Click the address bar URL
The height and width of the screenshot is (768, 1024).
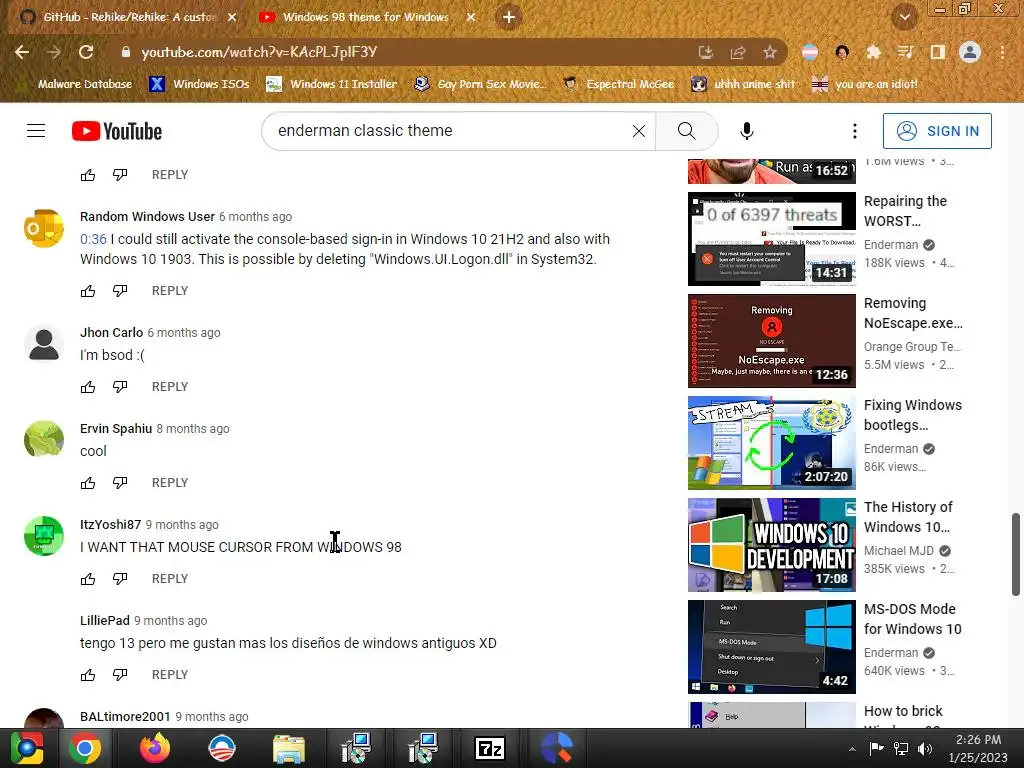(x=259, y=52)
